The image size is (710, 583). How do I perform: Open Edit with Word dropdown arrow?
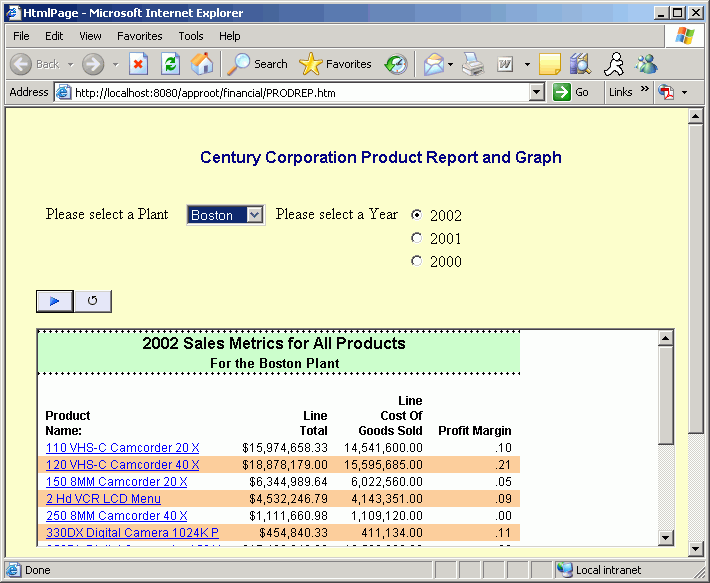[x=527, y=64]
